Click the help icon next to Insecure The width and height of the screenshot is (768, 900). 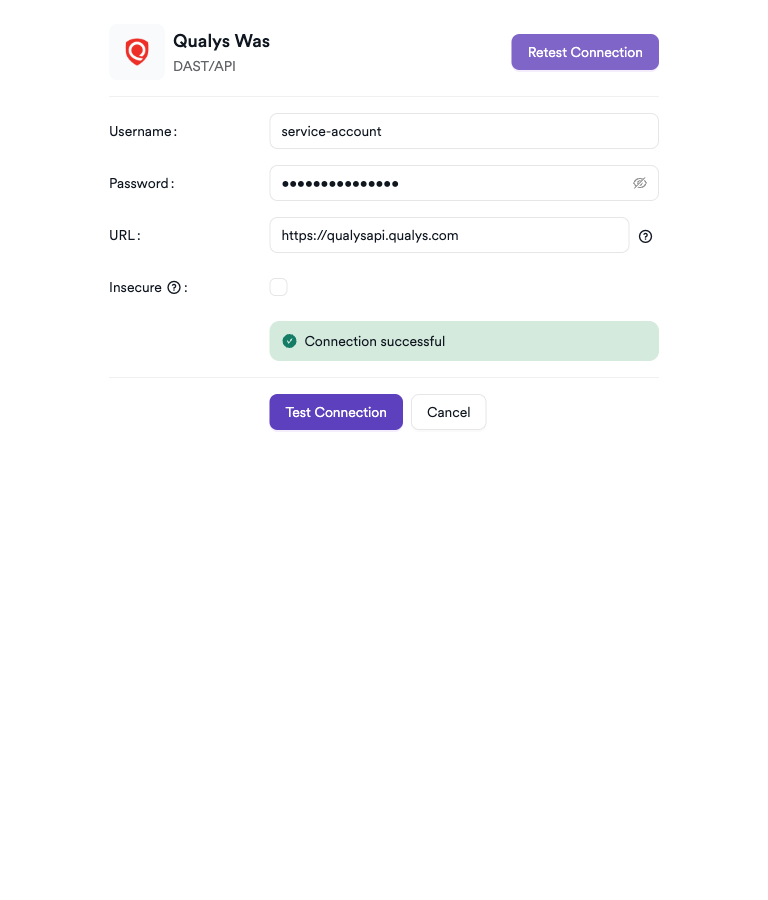[174, 288]
